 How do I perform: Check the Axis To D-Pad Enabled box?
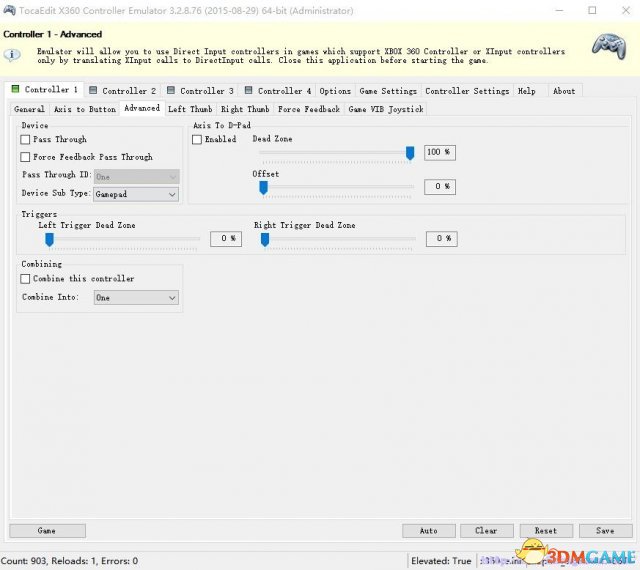pyautogui.click(x=197, y=140)
